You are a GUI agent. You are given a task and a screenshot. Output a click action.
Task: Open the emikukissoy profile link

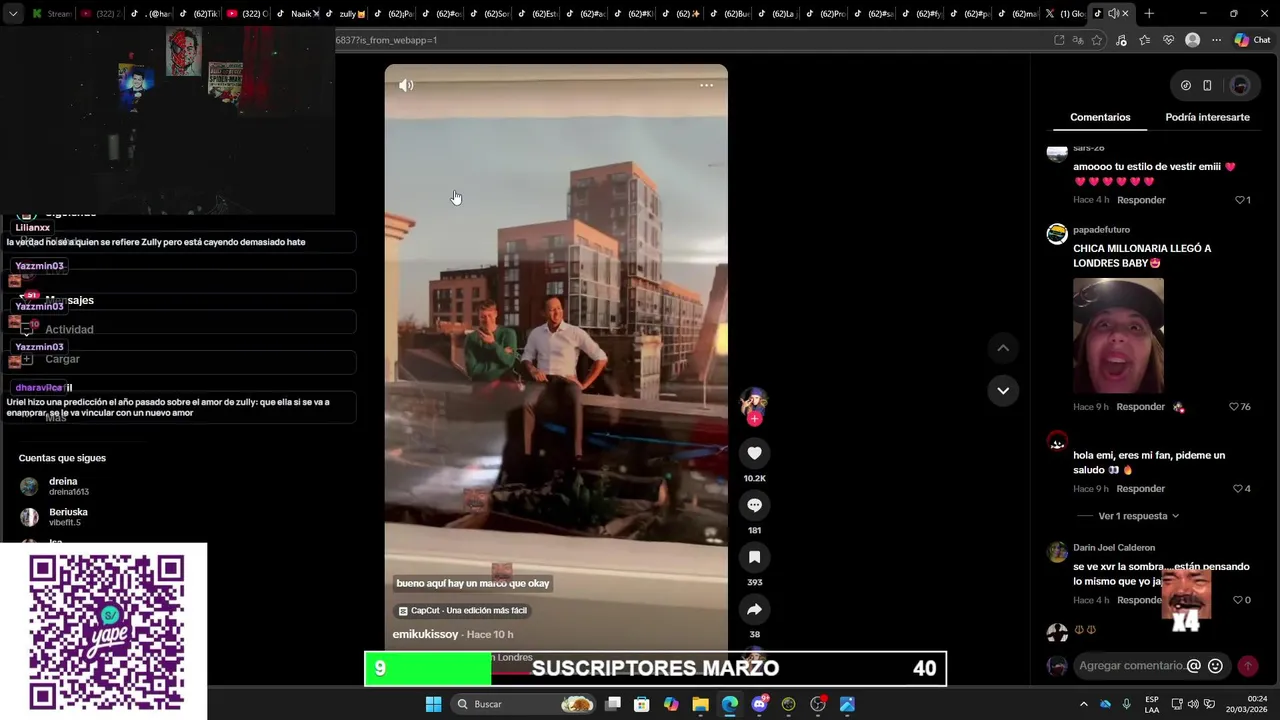point(425,635)
